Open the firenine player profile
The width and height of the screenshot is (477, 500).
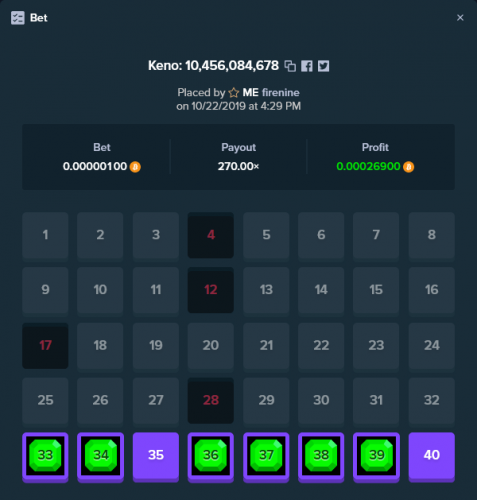pos(281,92)
